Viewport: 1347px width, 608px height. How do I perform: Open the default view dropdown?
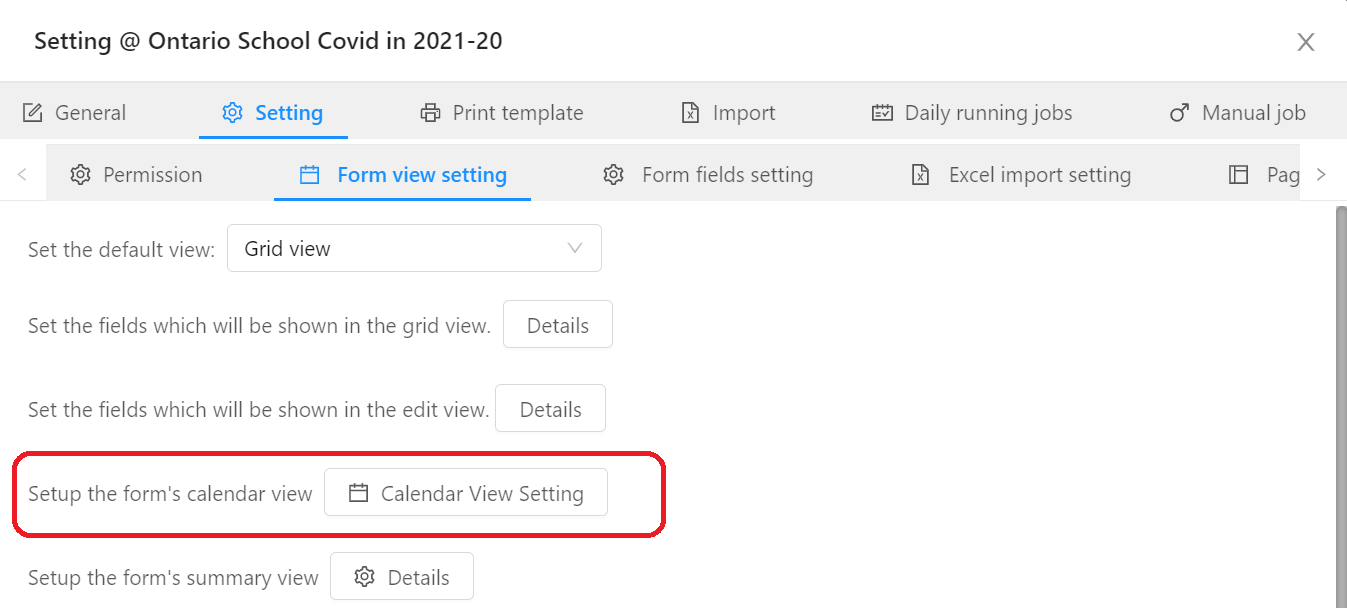click(x=414, y=248)
